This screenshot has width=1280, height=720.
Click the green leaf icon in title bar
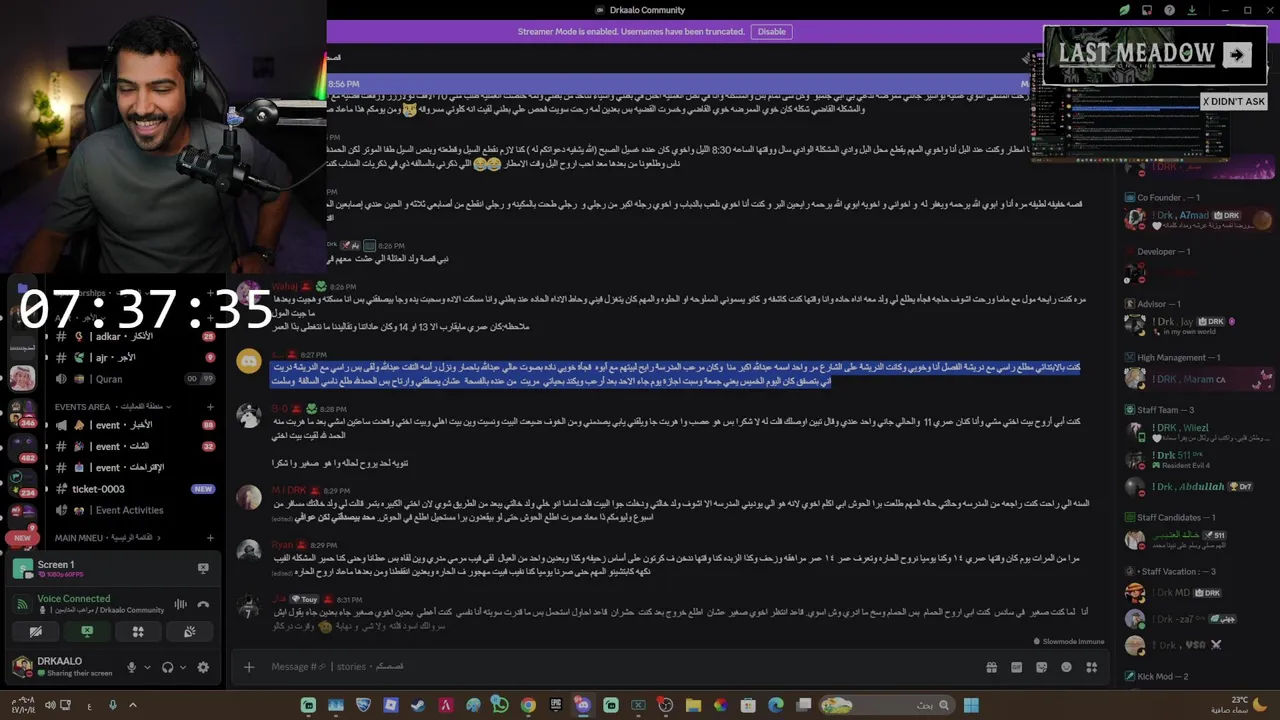coord(1124,10)
